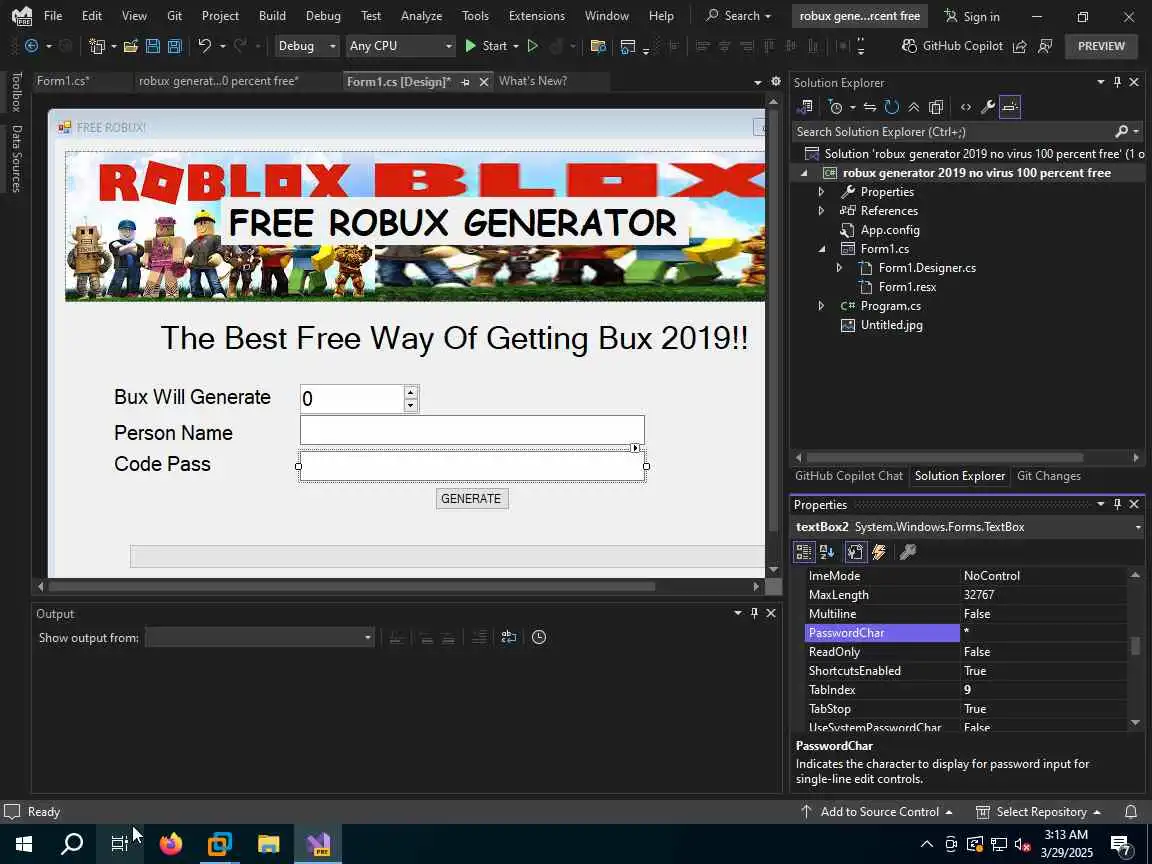
Task: Click the GENERATE button on the form
Action: (x=471, y=499)
